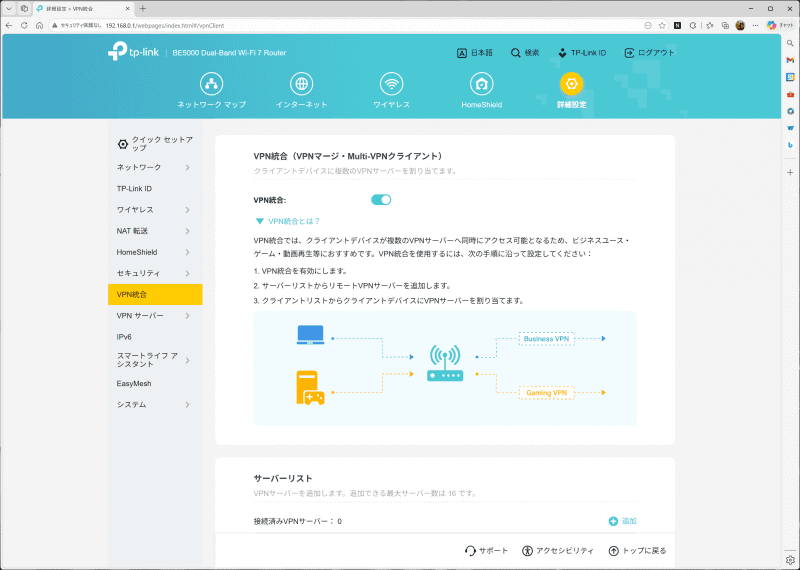Open TP-Link ID in header

(x=582, y=53)
